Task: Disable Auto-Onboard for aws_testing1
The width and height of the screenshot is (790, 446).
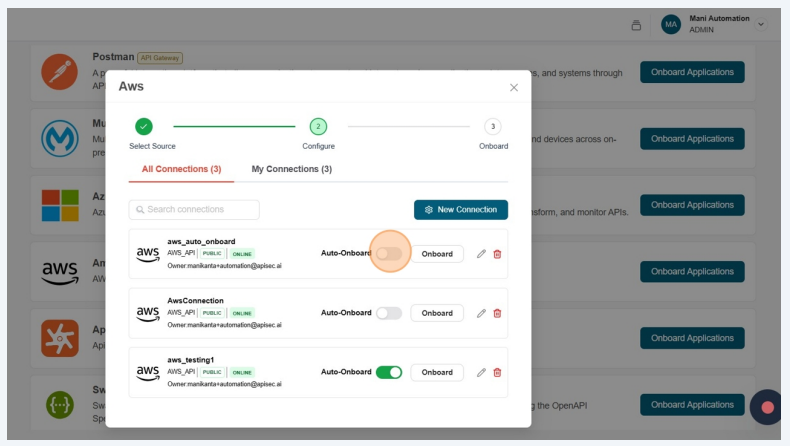Action: [389, 372]
